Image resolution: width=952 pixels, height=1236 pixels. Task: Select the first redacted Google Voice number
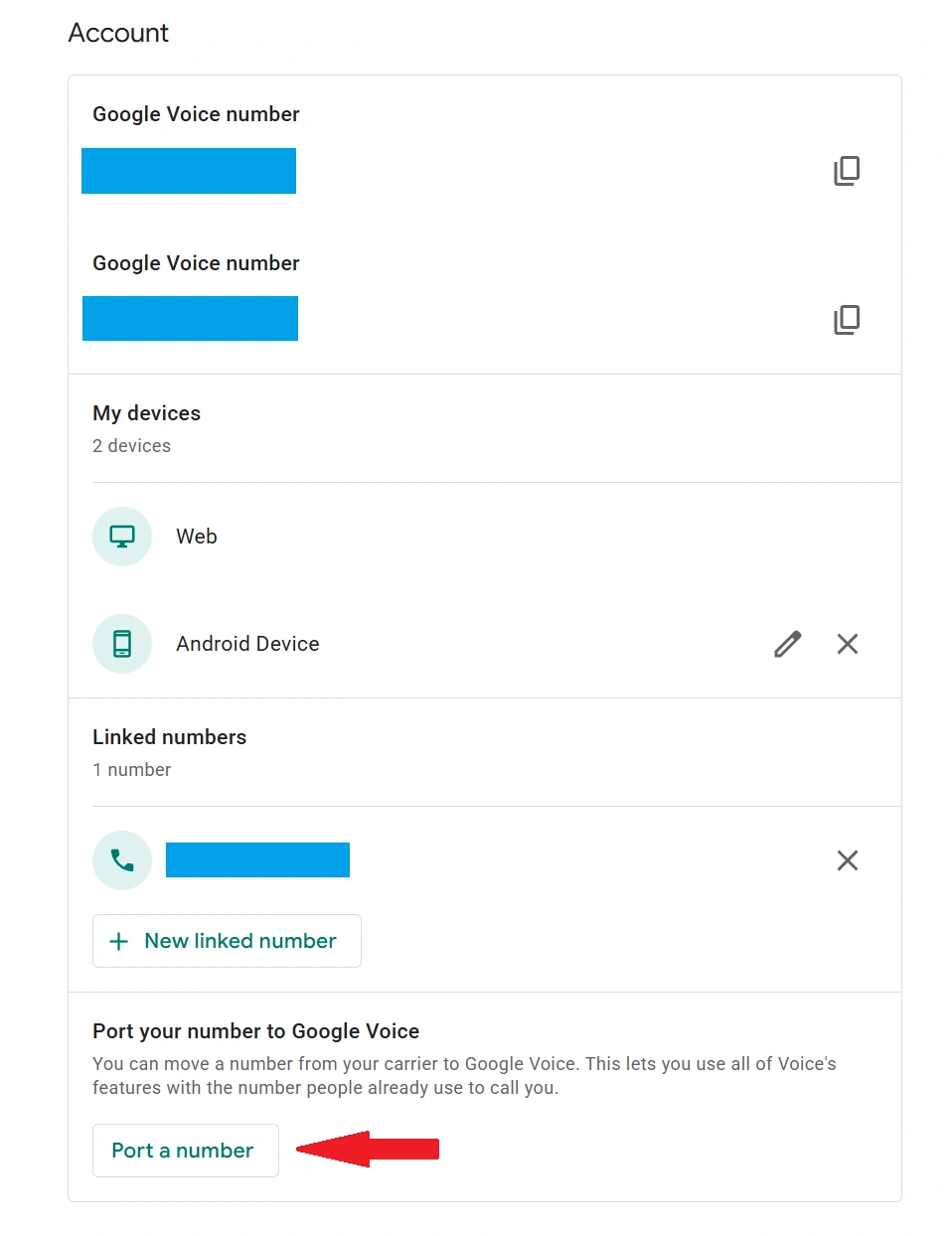[189, 171]
